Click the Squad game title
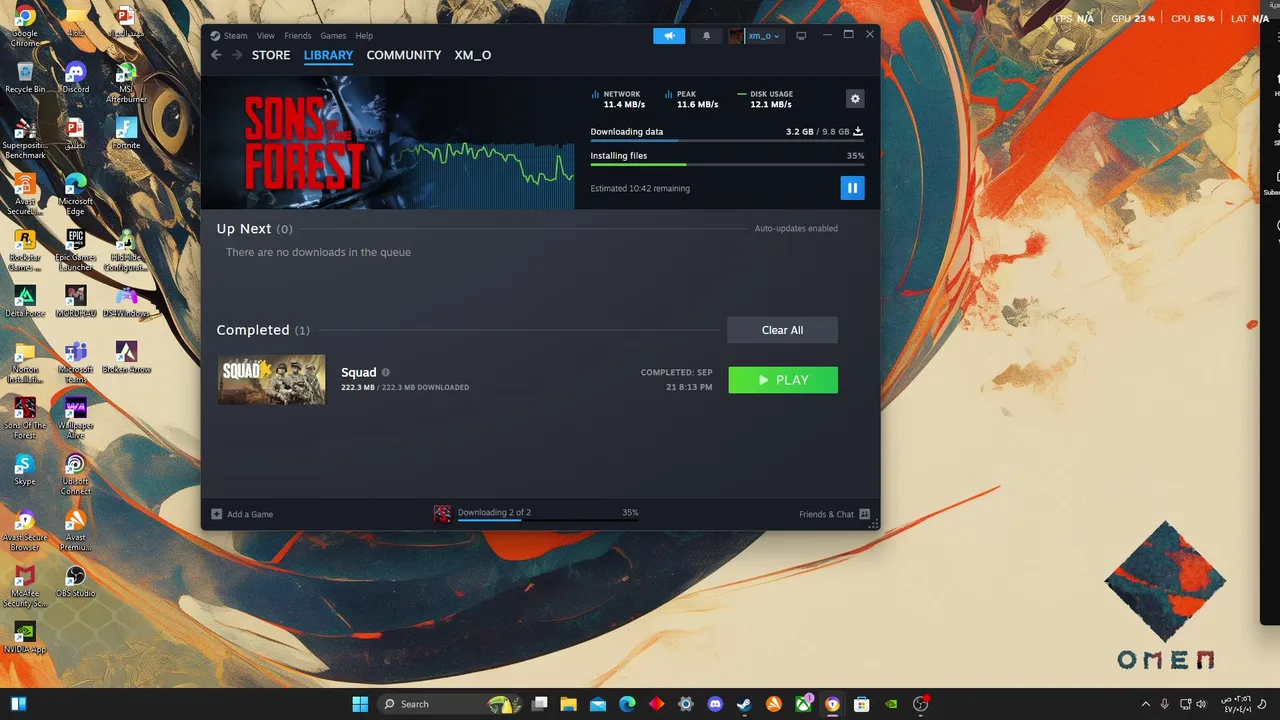 (358, 372)
